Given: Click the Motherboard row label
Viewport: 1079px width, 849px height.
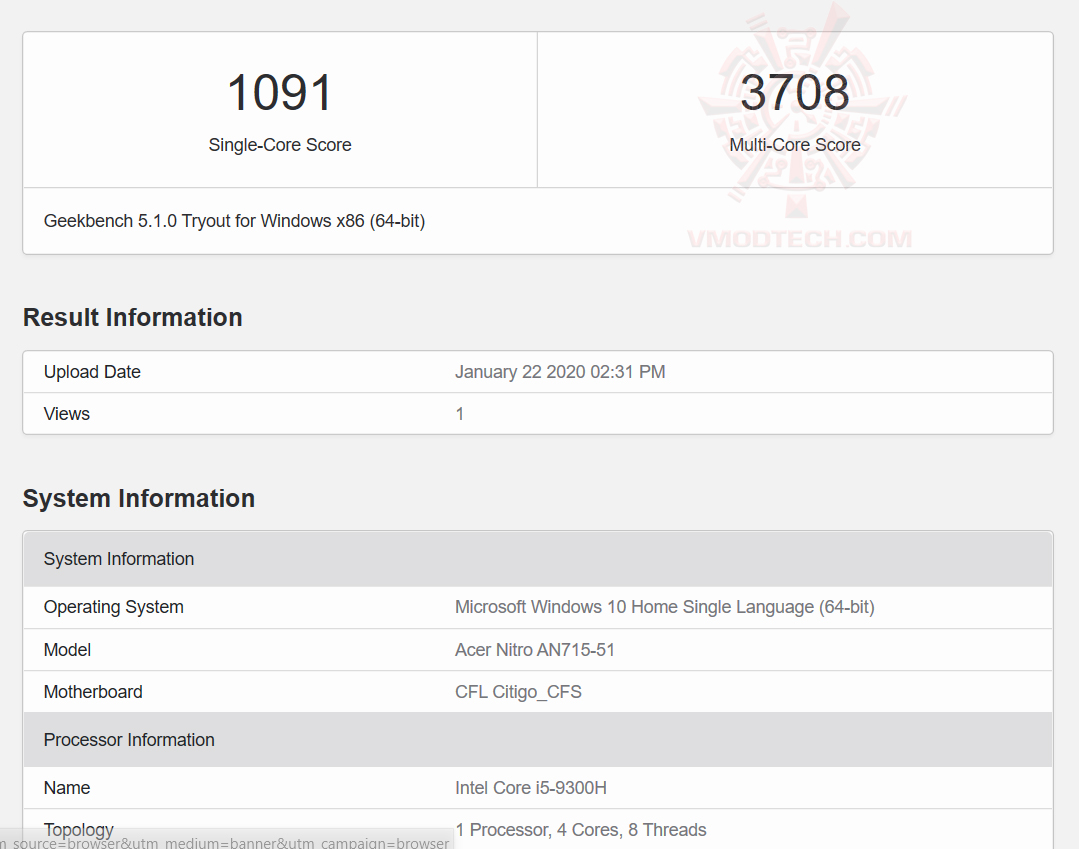Looking at the screenshot, I should click(x=93, y=691).
